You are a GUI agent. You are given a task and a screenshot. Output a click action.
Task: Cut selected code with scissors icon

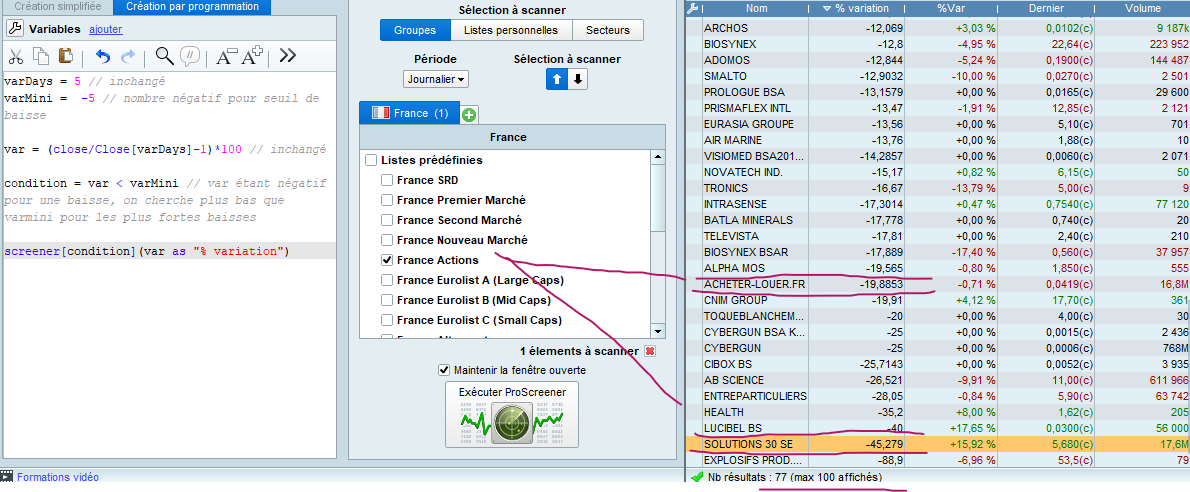point(16,55)
